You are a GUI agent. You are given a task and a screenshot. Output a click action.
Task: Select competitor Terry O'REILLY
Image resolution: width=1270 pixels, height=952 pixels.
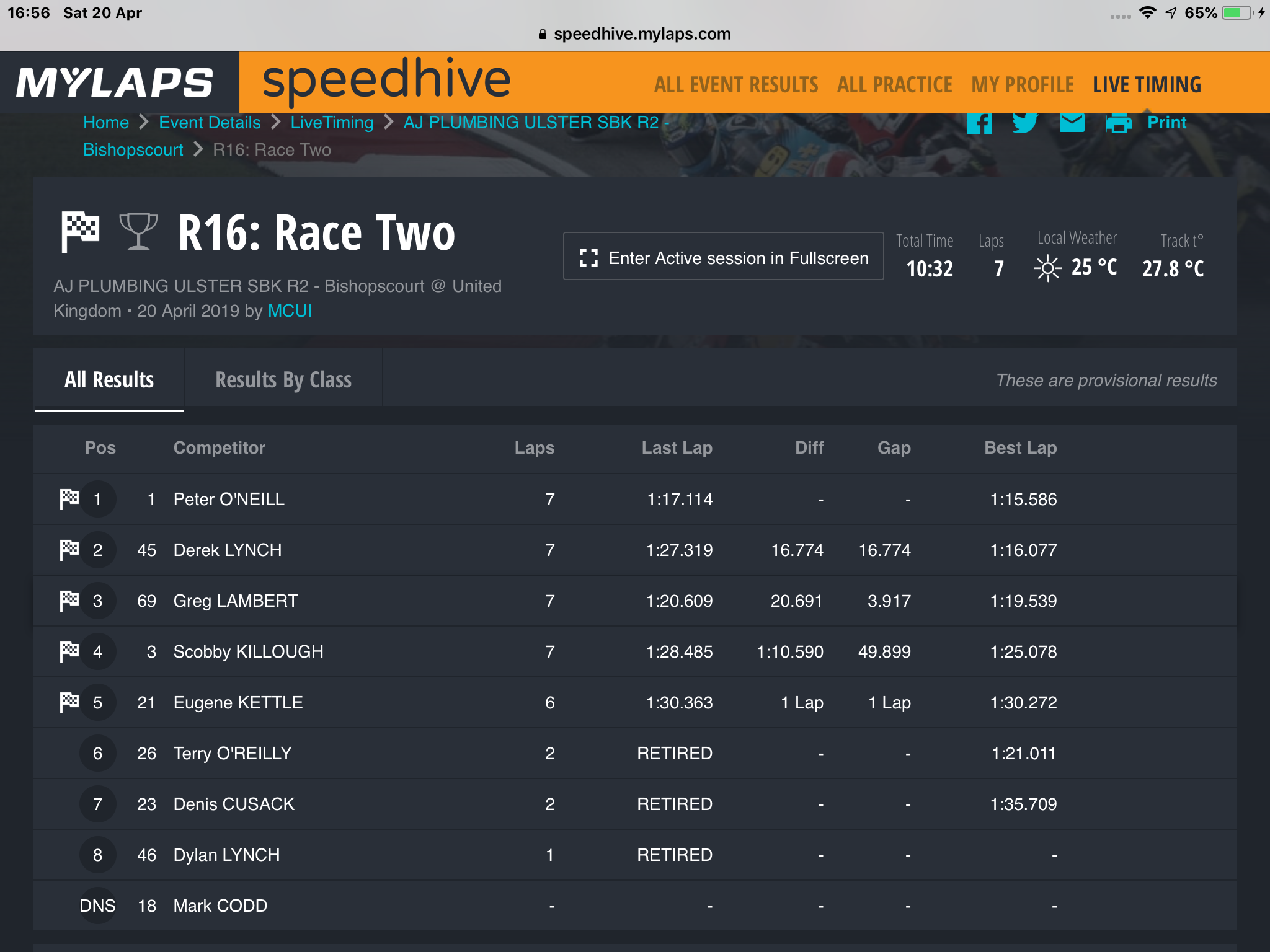pos(233,753)
